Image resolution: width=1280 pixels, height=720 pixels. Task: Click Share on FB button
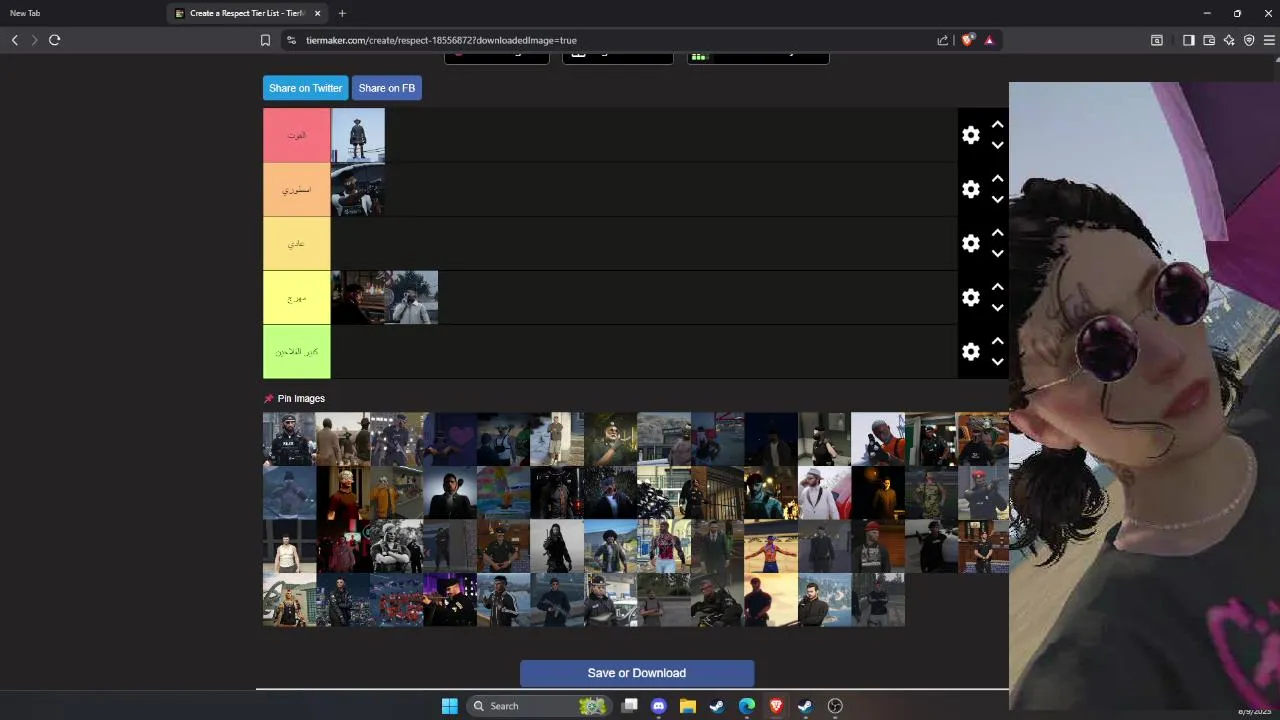[386, 88]
